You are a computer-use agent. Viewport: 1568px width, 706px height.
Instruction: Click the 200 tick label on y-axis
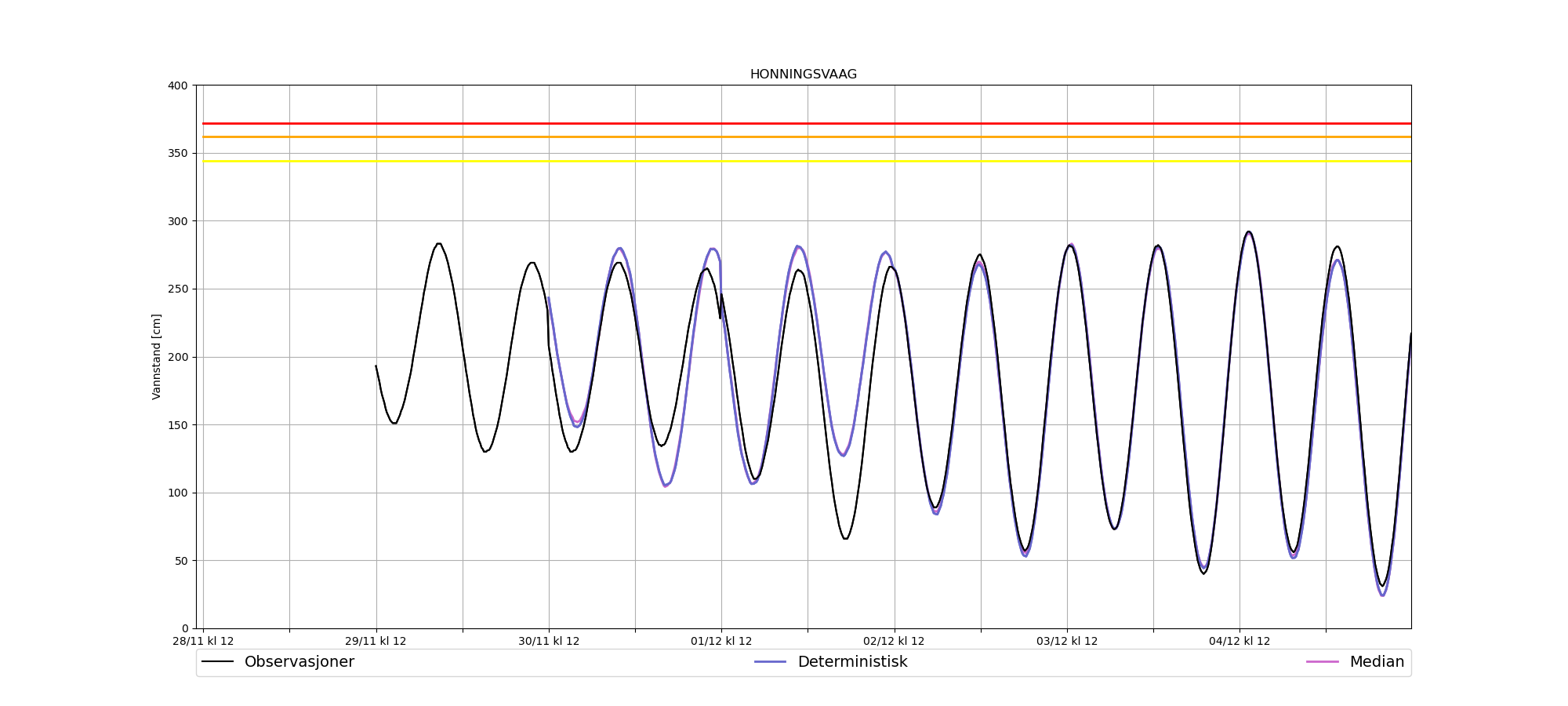180,357
